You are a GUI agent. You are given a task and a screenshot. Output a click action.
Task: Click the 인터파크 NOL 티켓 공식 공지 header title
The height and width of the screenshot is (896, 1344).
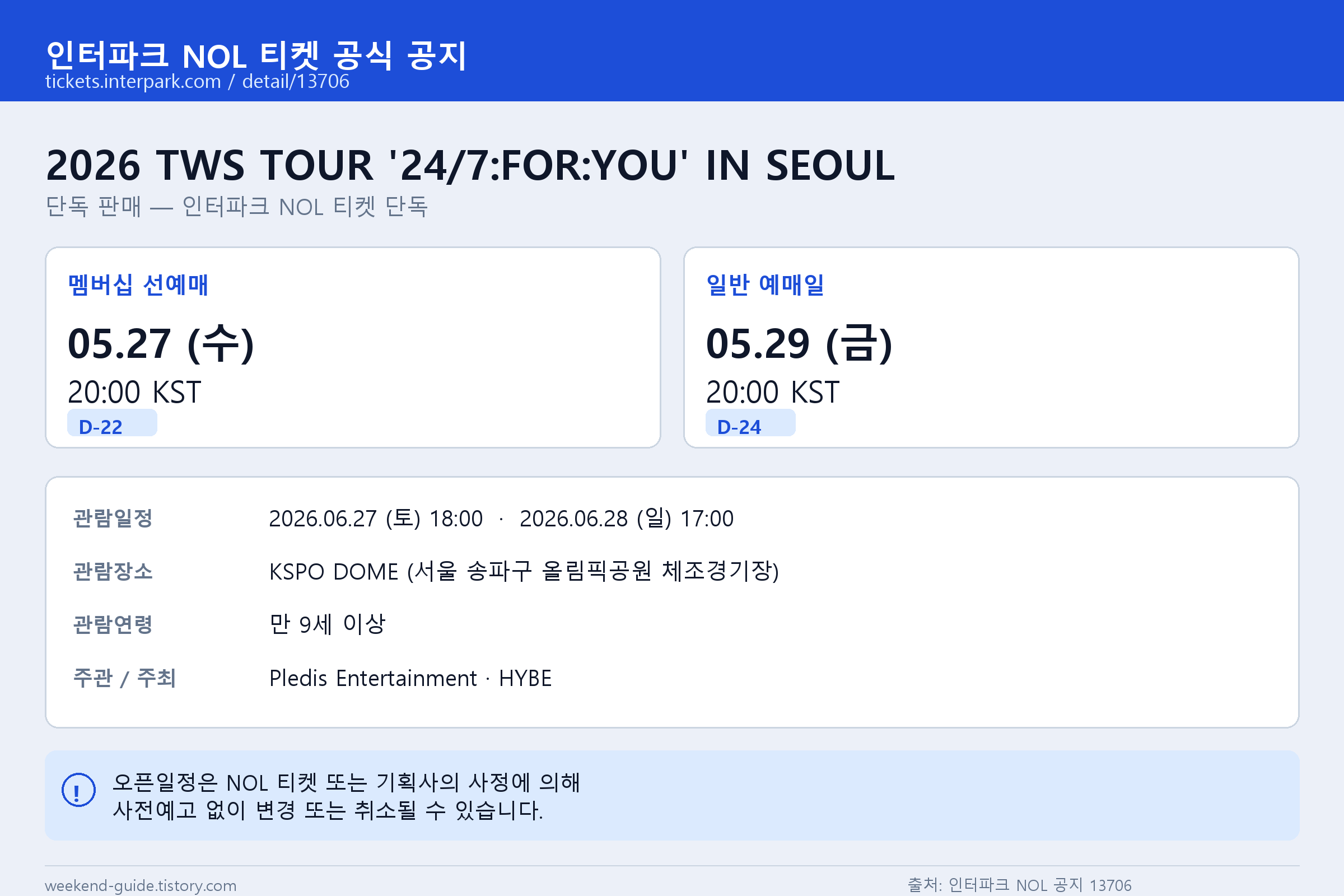pos(256,55)
